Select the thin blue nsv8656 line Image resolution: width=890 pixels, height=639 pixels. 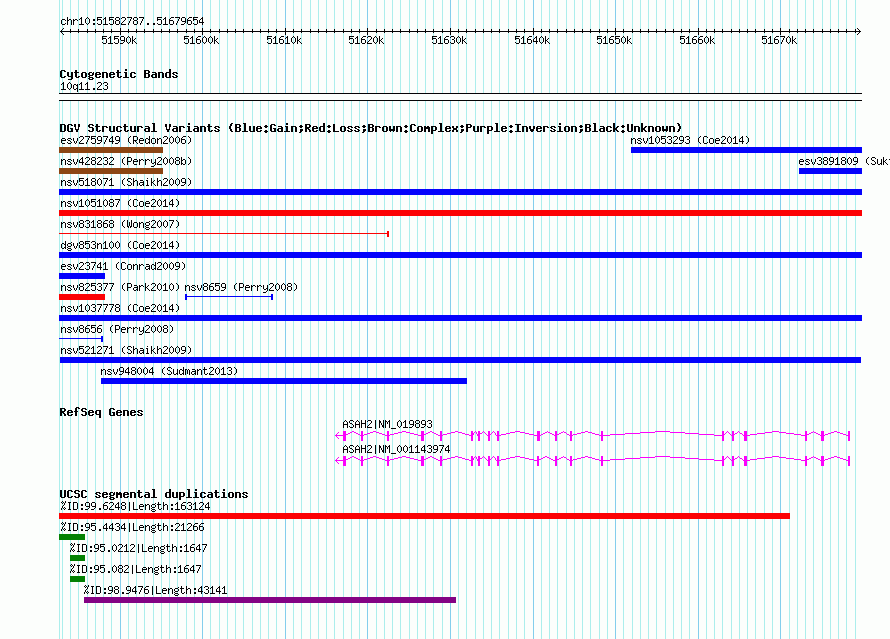(x=81, y=339)
